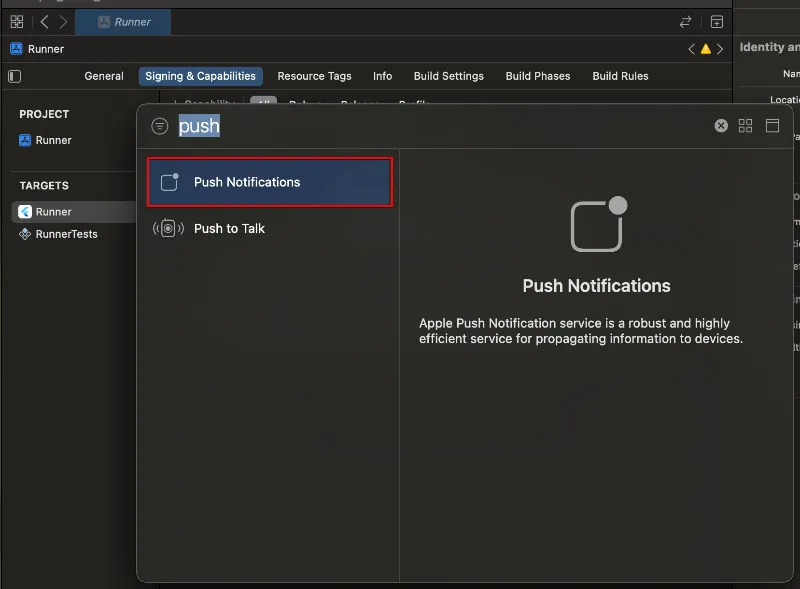Switch to the Info tab
Image resolution: width=800 pixels, height=589 pixels.
pyautogui.click(x=382, y=76)
